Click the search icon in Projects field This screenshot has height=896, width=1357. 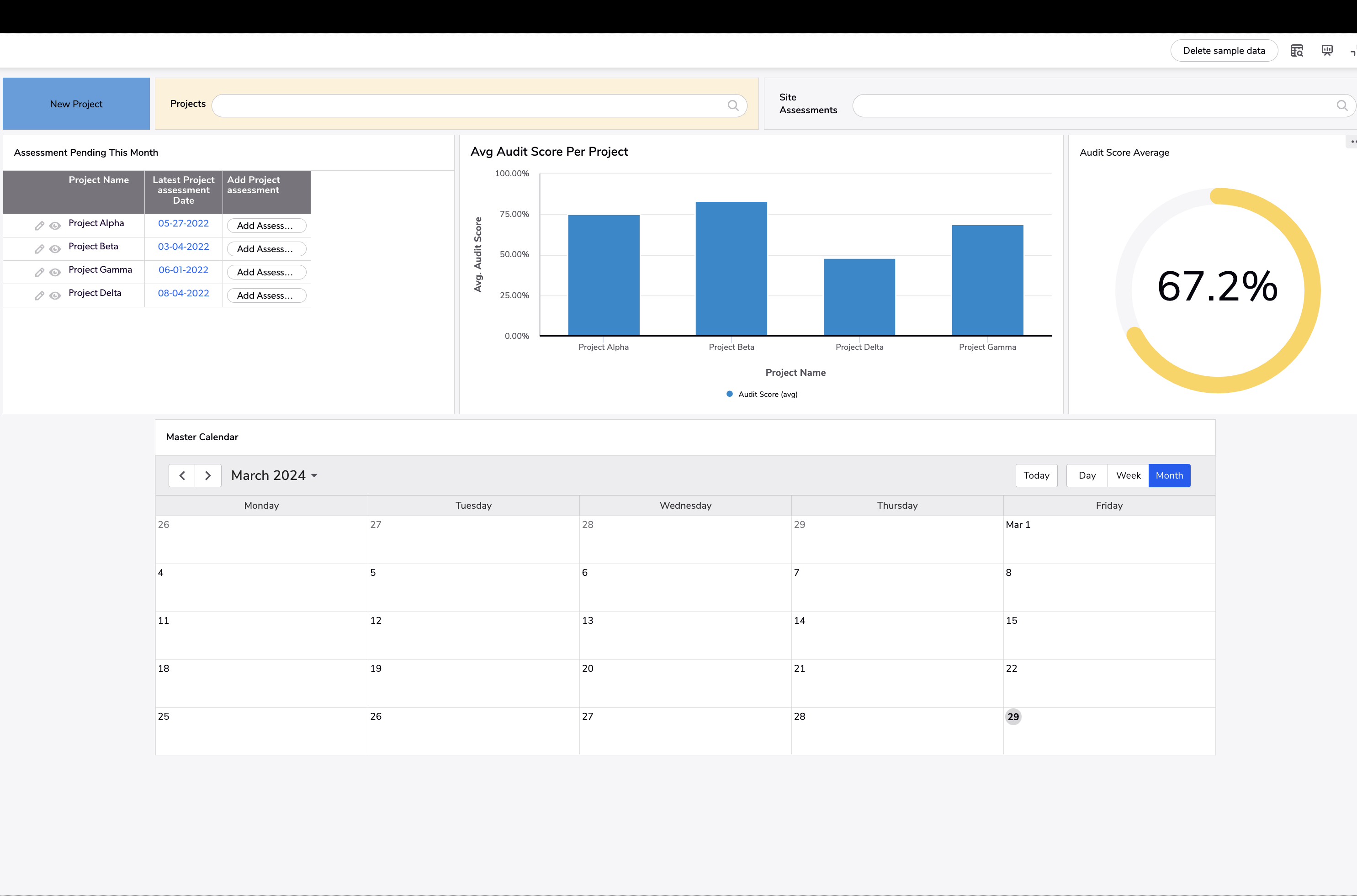(x=733, y=105)
